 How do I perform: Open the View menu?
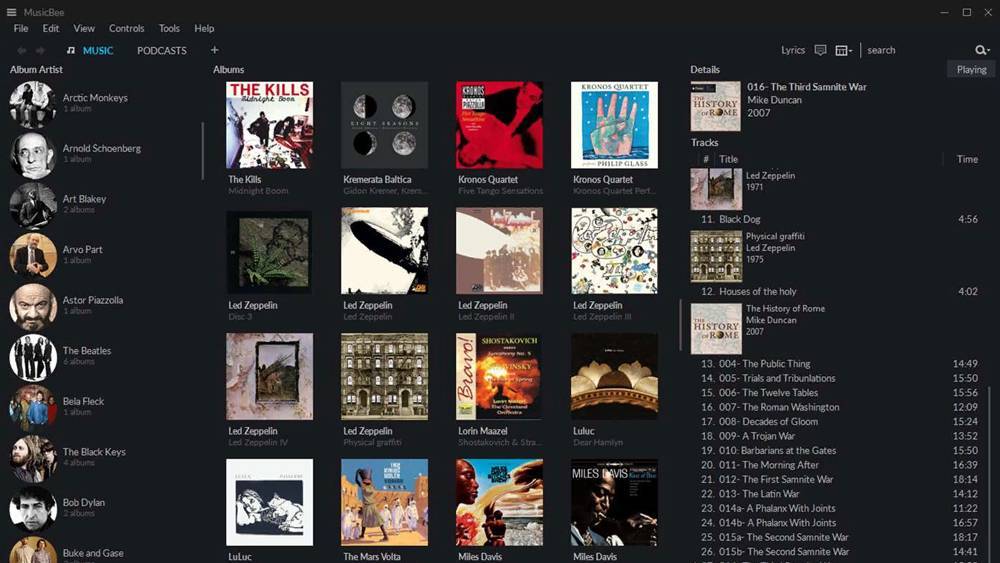(84, 28)
